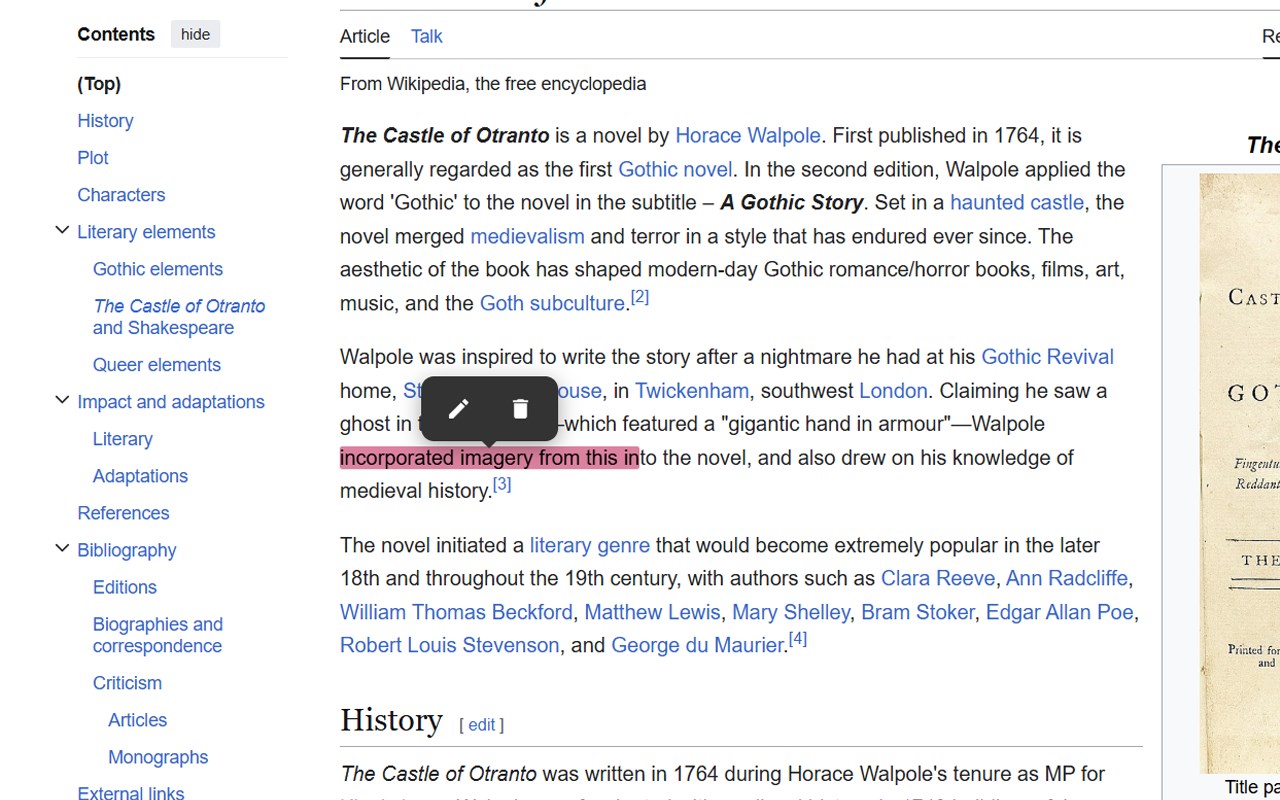Viewport: 1280px width, 800px height.
Task: Open The Castle of Otranto and Shakespeare subsection
Action: [x=179, y=317]
